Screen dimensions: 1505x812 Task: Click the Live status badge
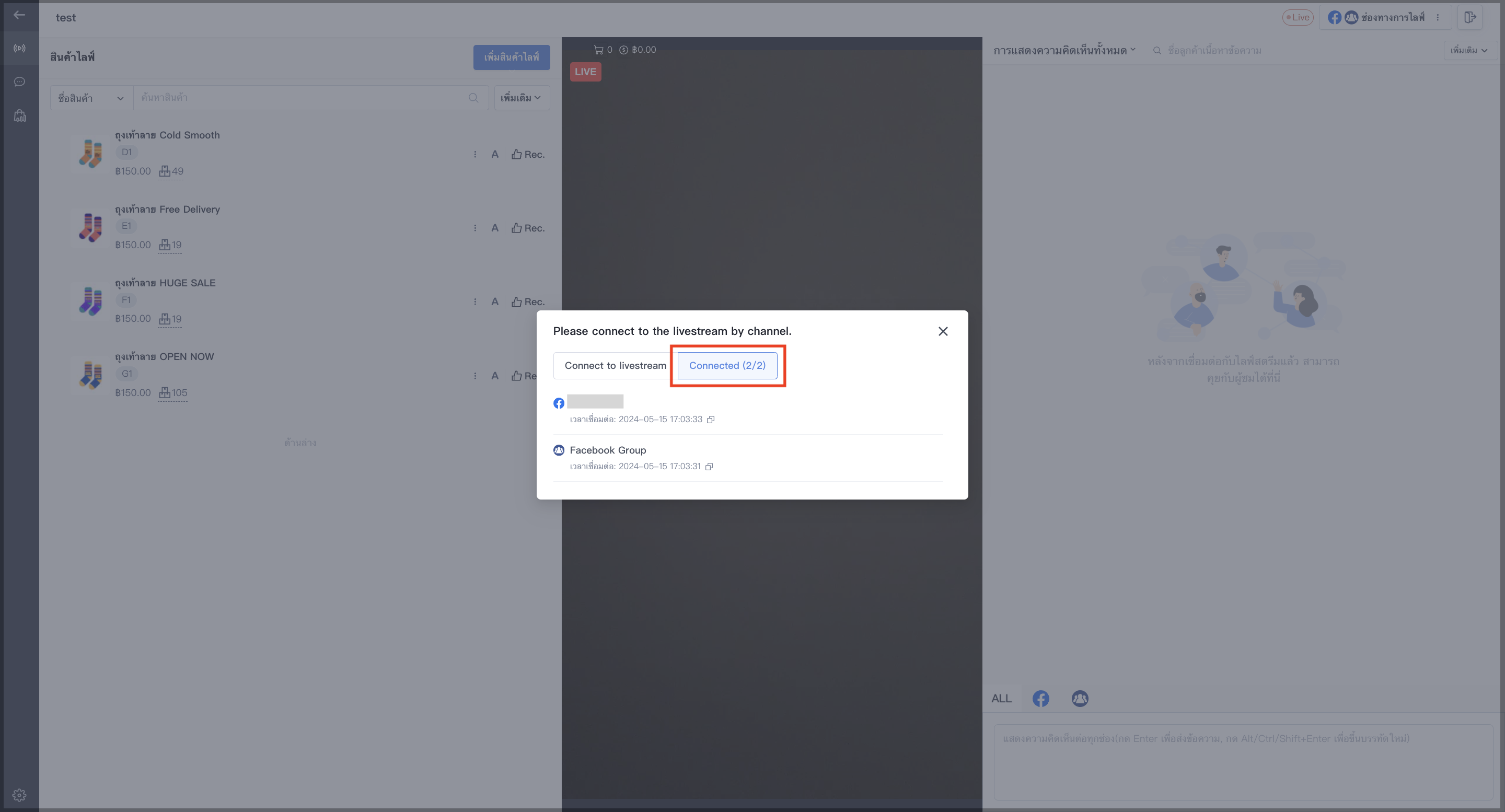point(1298,18)
